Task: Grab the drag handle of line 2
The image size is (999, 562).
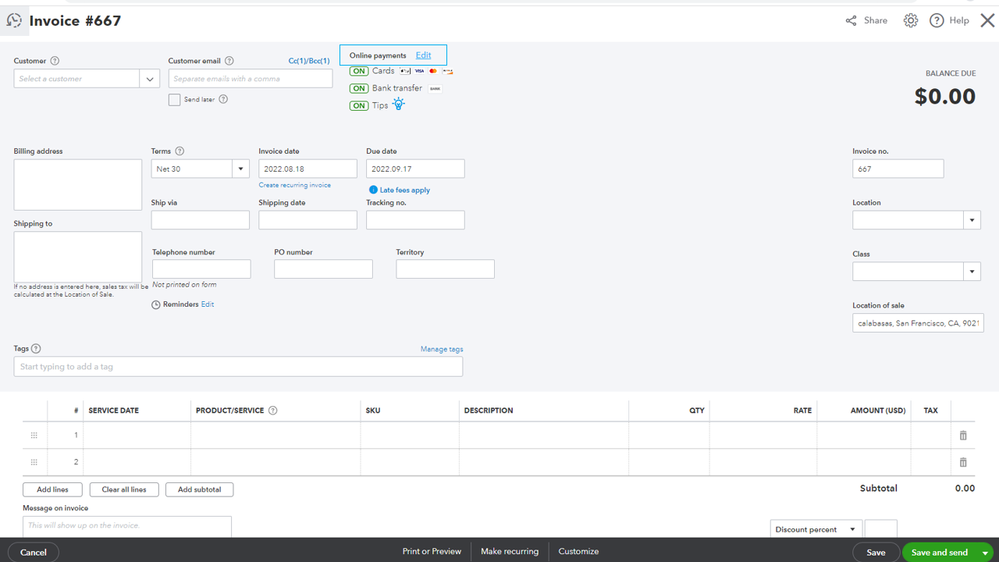Action: click(34, 462)
